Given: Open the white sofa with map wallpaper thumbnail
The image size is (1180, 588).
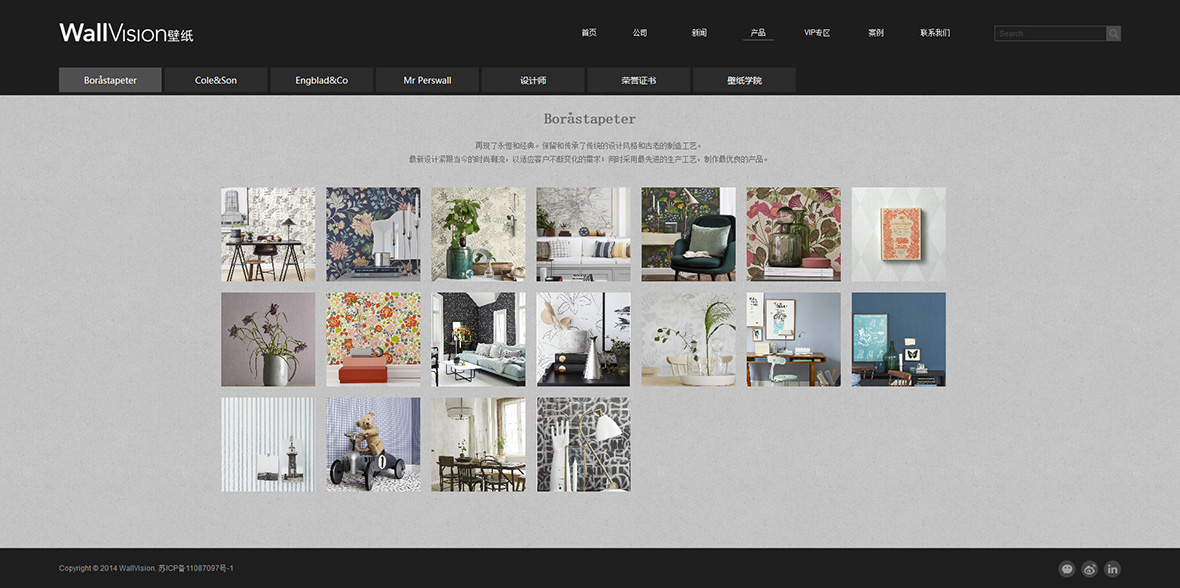Looking at the screenshot, I should pyautogui.click(x=583, y=234).
